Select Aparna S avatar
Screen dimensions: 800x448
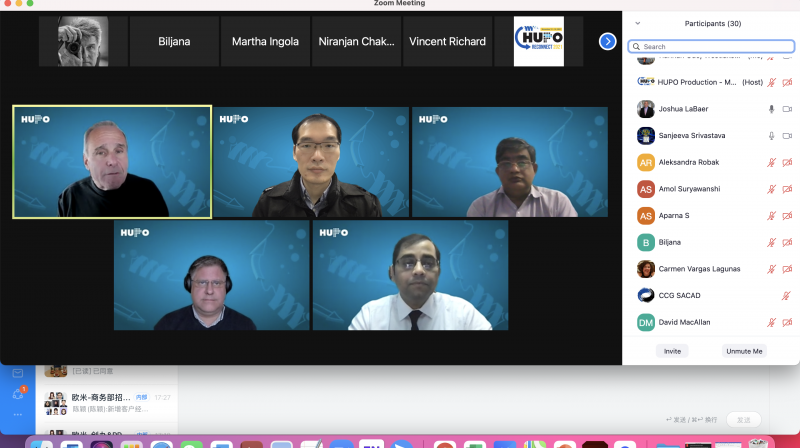click(645, 216)
